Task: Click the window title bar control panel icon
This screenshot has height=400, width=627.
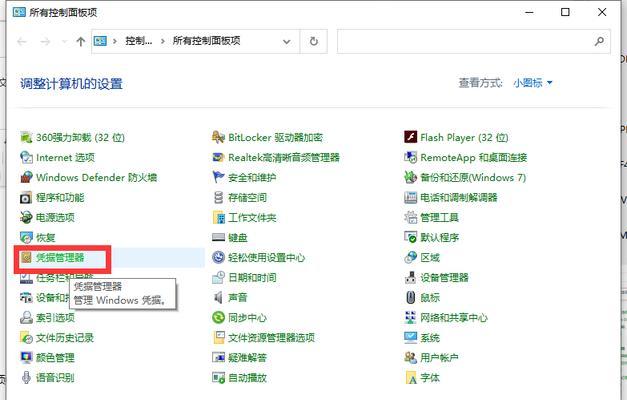Action: tap(19, 12)
